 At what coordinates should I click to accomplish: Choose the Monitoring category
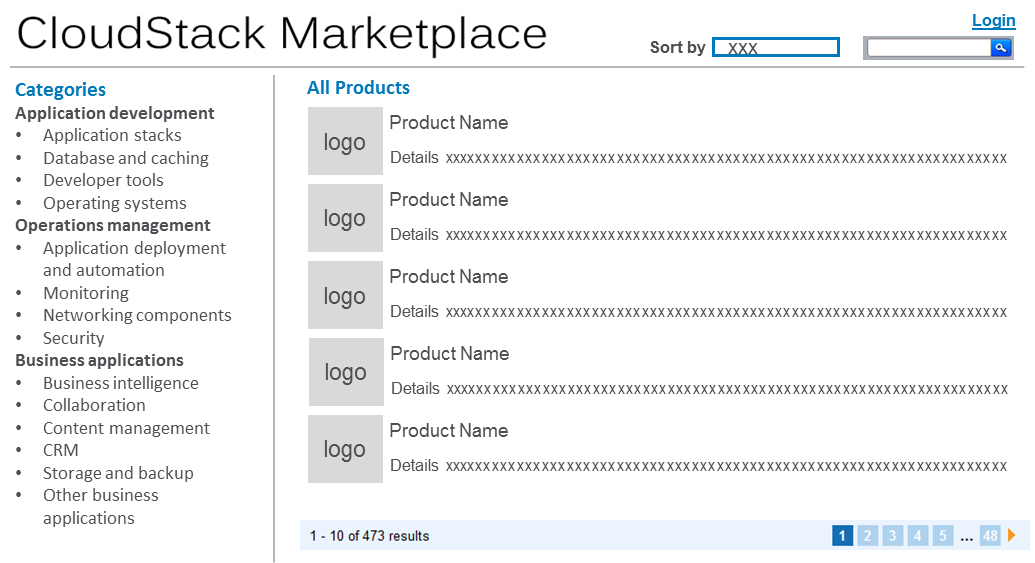[86, 293]
